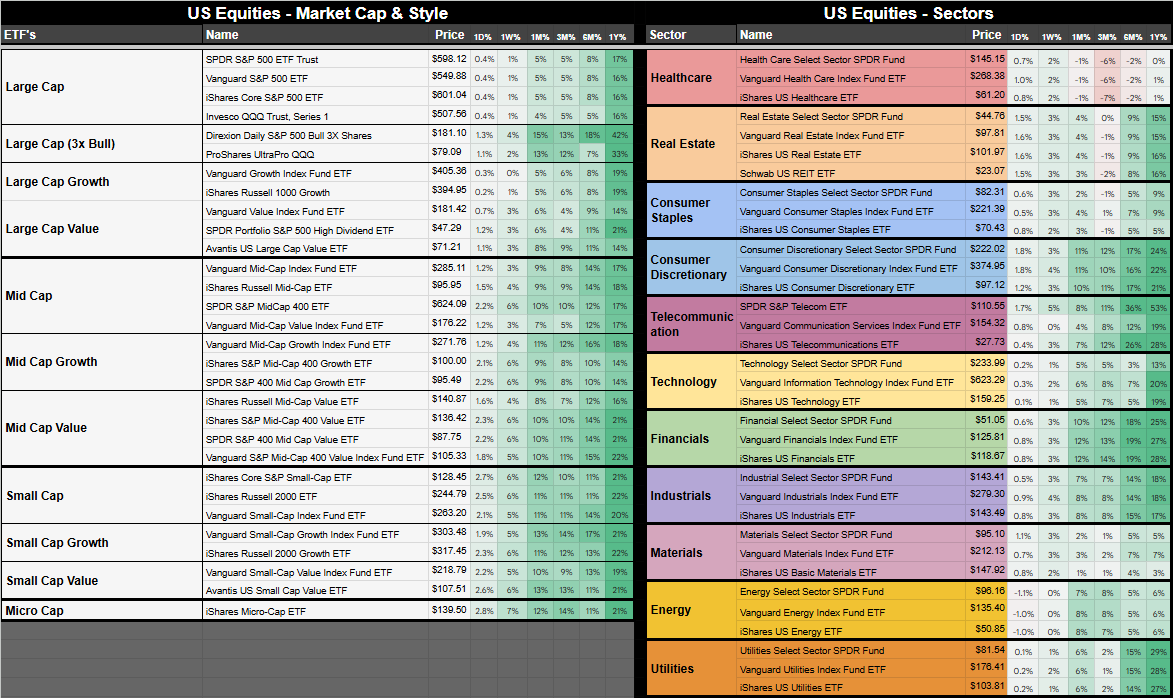The width and height of the screenshot is (1173, 698).
Task: Click ProShares UltraPro QQQ name
Action: click(x=260, y=154)
